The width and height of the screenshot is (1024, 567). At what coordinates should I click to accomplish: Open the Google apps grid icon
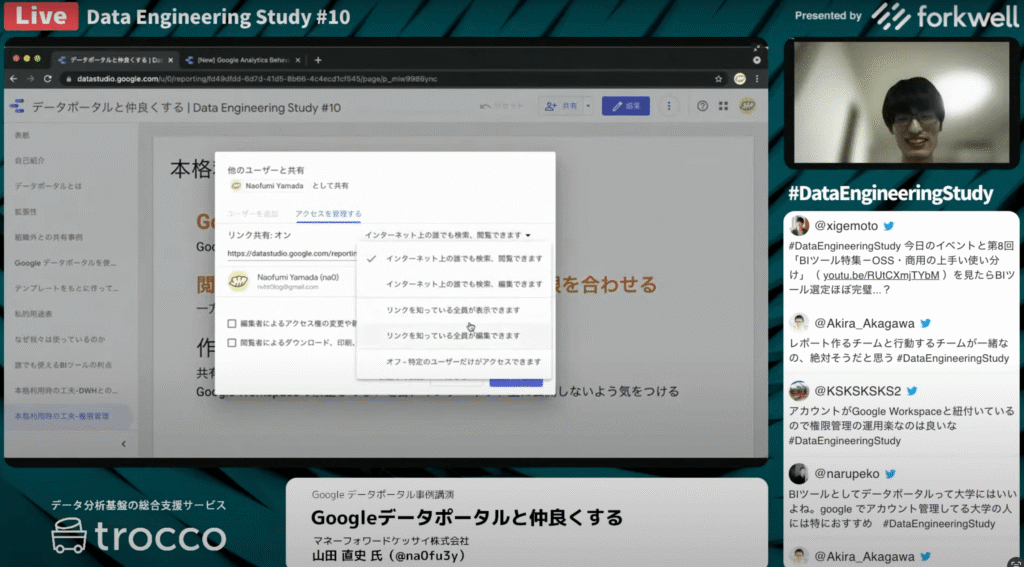tap(722, 105)
